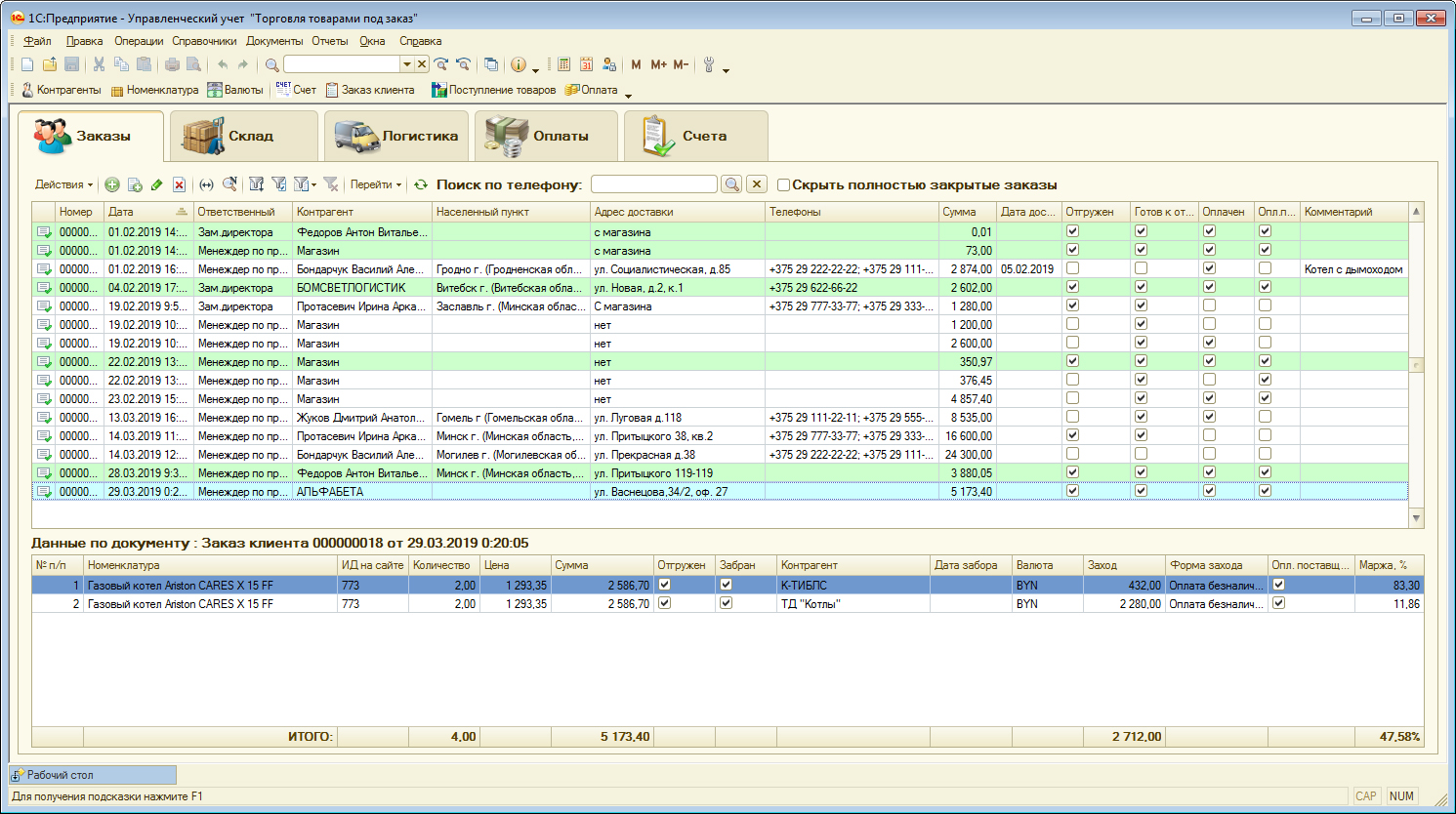
Task: Expand the Перейти dropdown
Action: [376, 184]
